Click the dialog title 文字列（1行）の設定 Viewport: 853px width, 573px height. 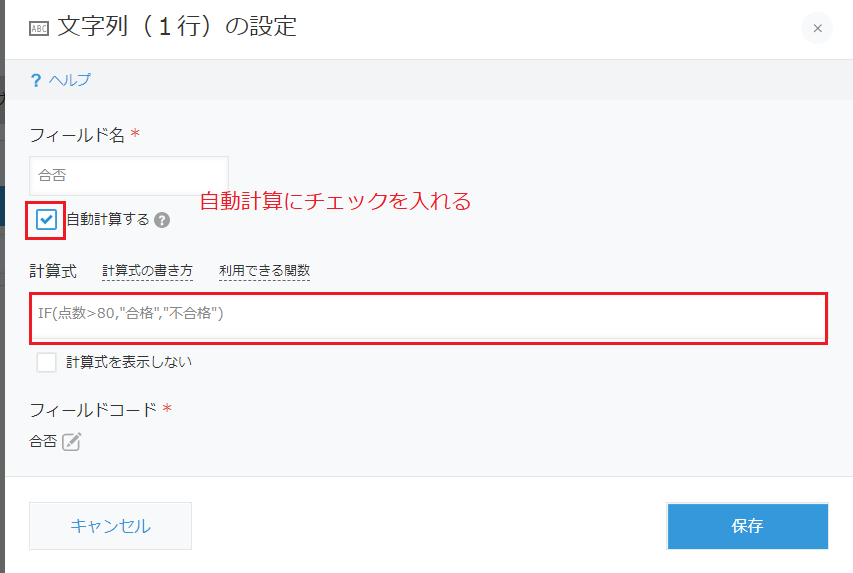pyautogui.click(x=177, y=27)
